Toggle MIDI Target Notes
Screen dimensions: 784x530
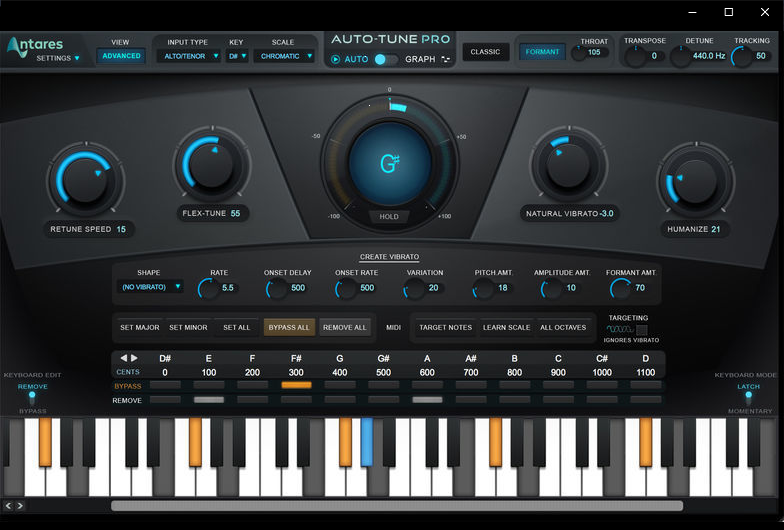coord(446,328)
